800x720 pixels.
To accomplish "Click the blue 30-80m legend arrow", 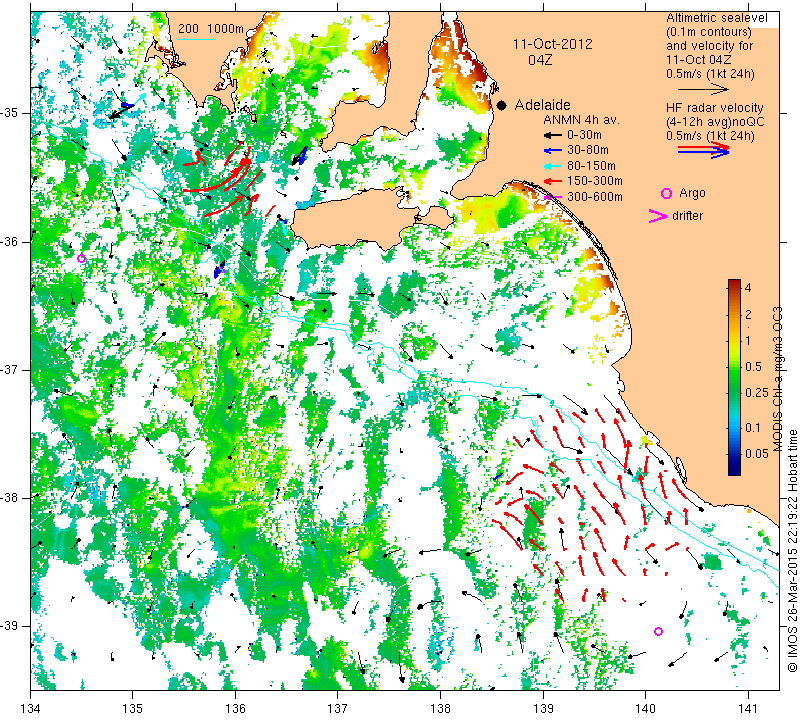I will coord(552,151).
